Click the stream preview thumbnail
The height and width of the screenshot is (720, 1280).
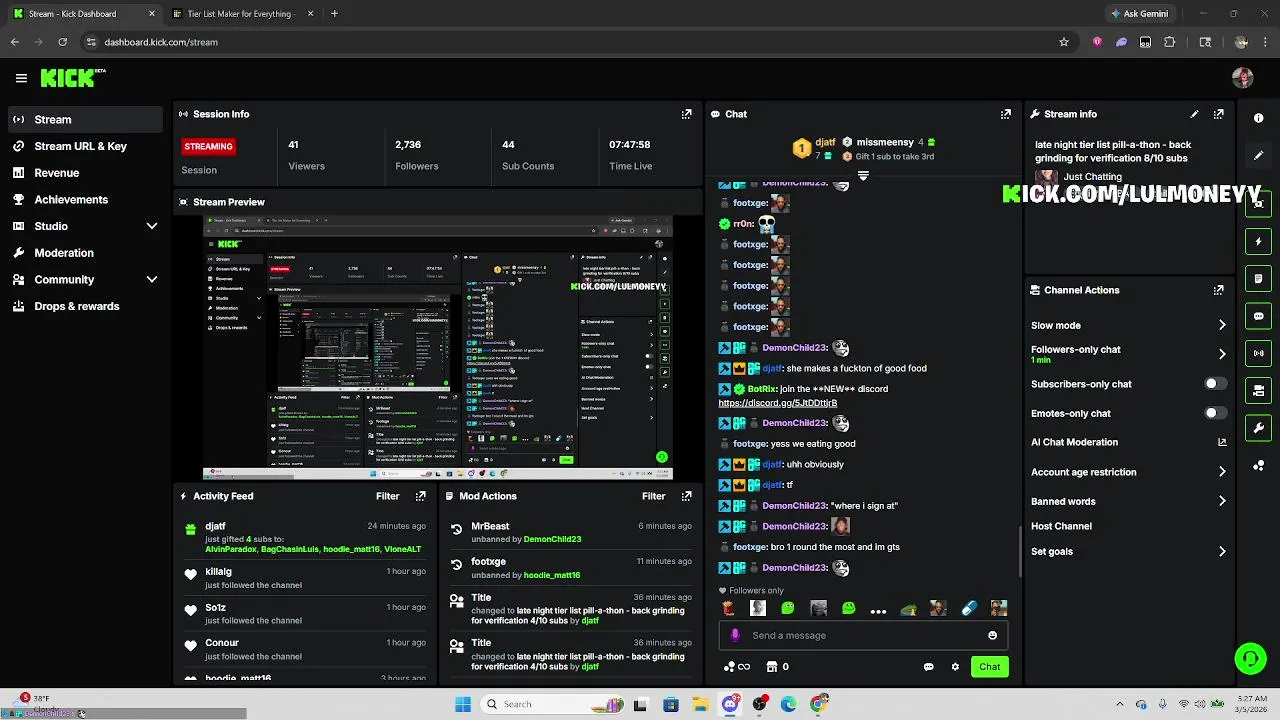point(437,348)
